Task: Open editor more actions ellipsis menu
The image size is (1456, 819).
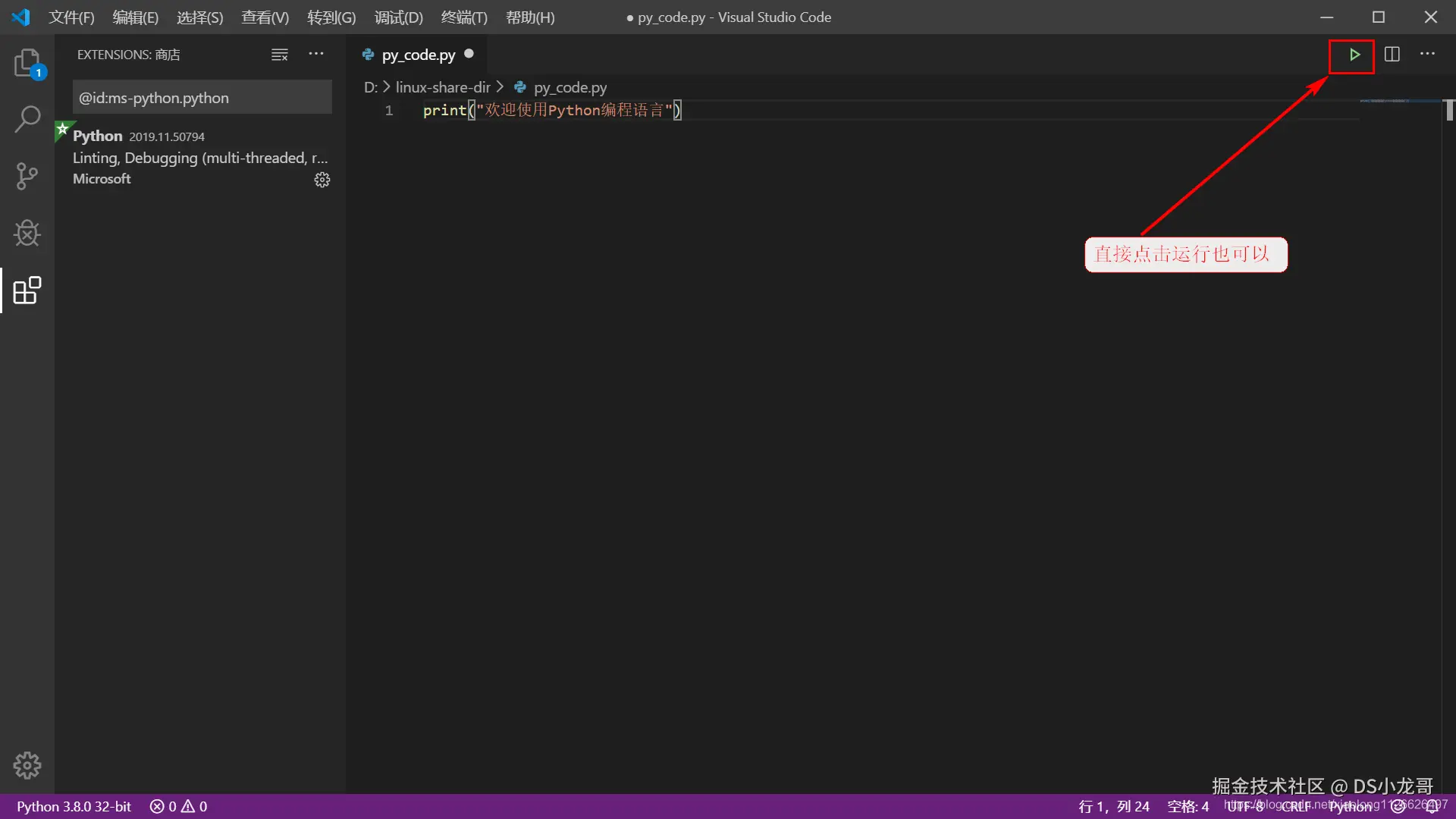Action: click(x=1427, y=55)
